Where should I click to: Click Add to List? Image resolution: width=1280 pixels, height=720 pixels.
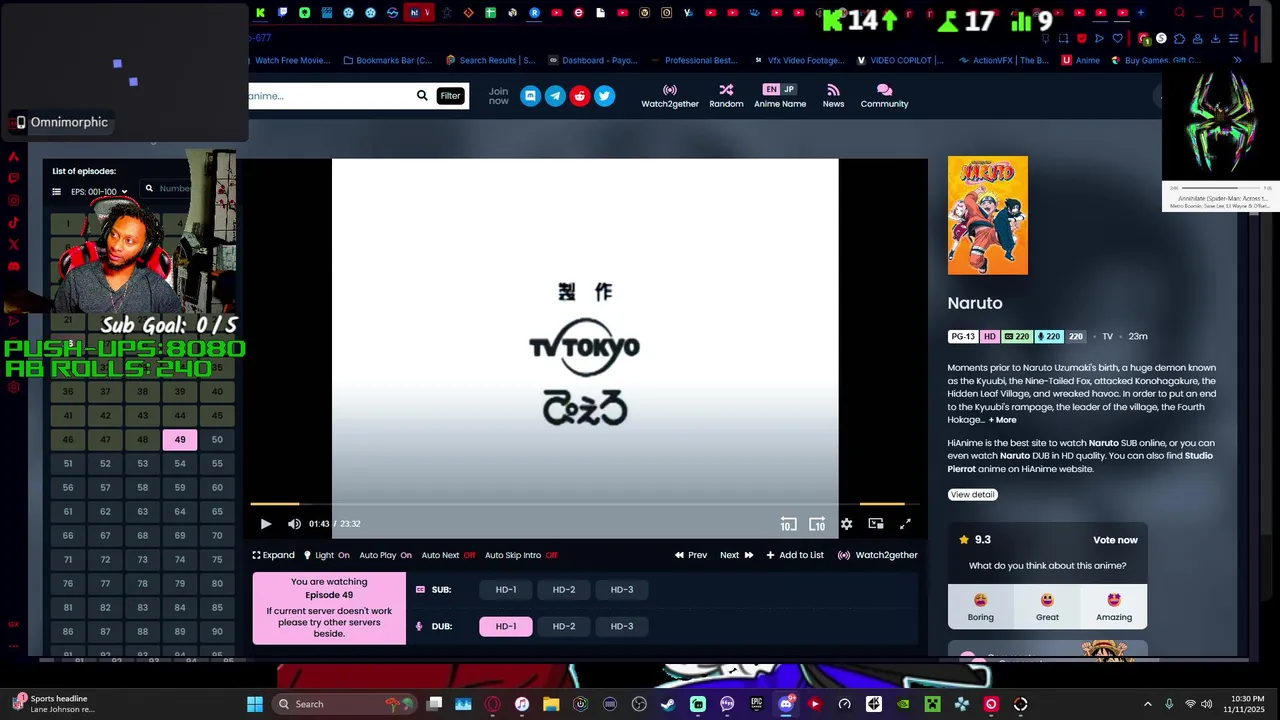(795, 555)
